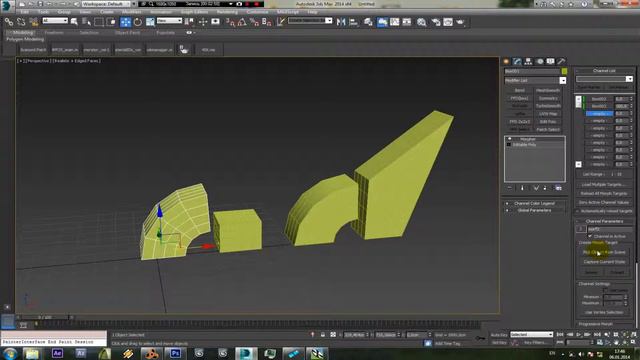Open the Utilities command panel tab
This screenshot has height=360, width=640.
(x=561, y=61)
